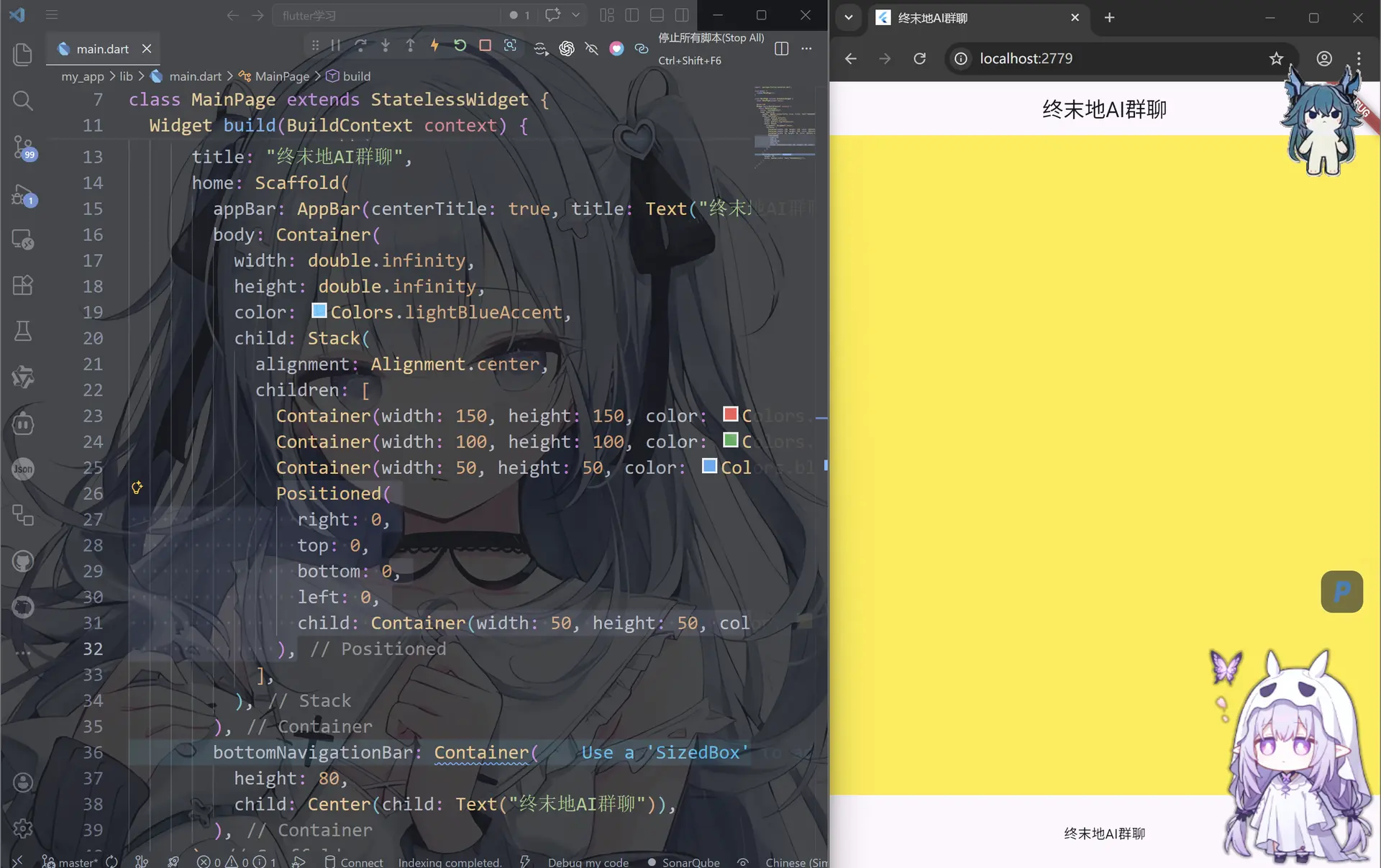Expand the chat dropdown arrow in title bar
The height and width of the screenshot is (868, 1381).
575,14
